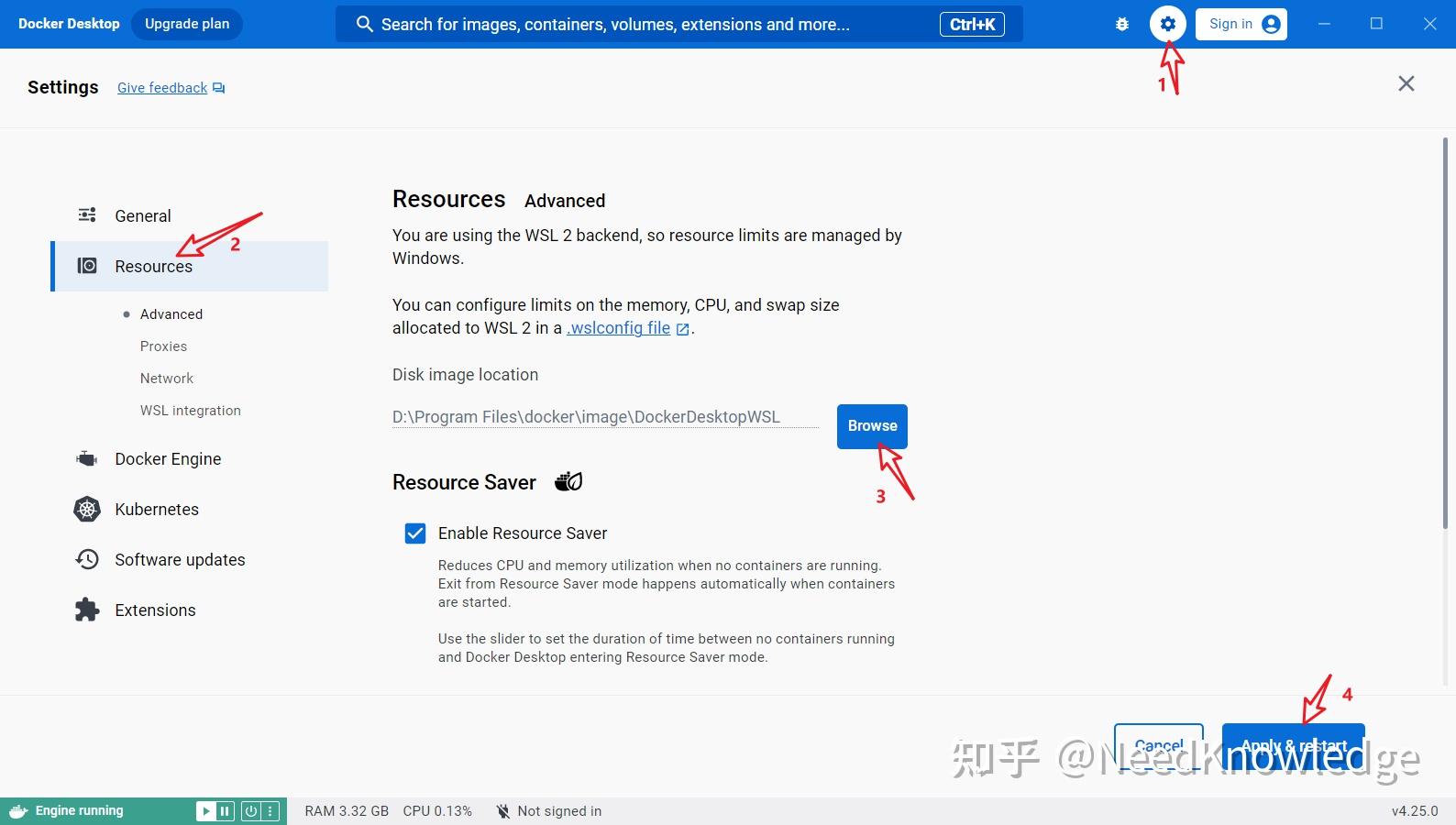
Task: Click the CPU 0.13% status
Action: point(437,811)
